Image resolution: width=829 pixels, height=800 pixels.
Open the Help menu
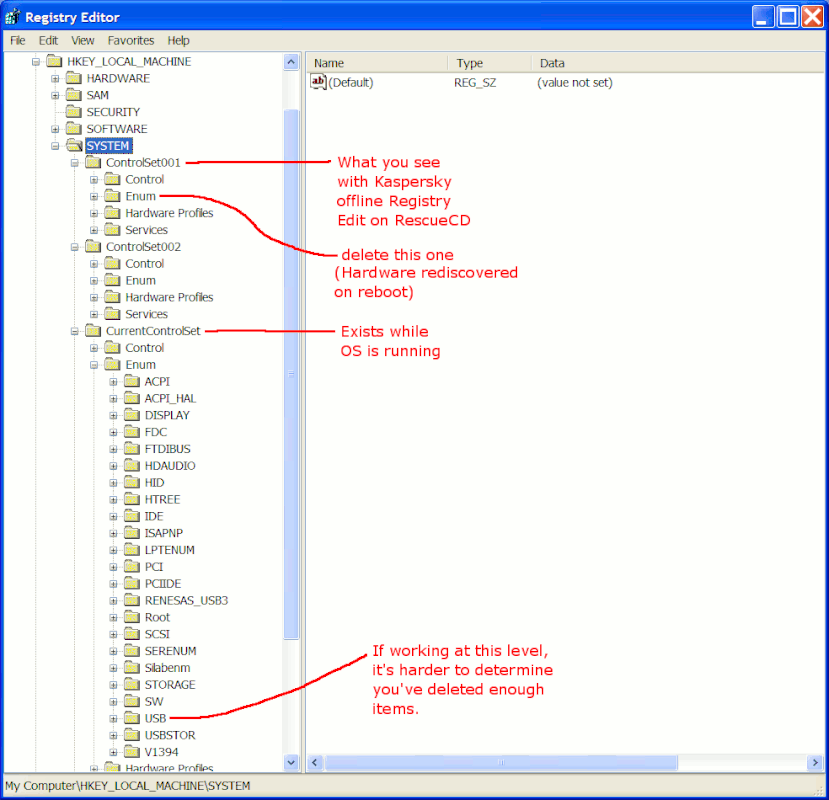[x=178, y=41]
